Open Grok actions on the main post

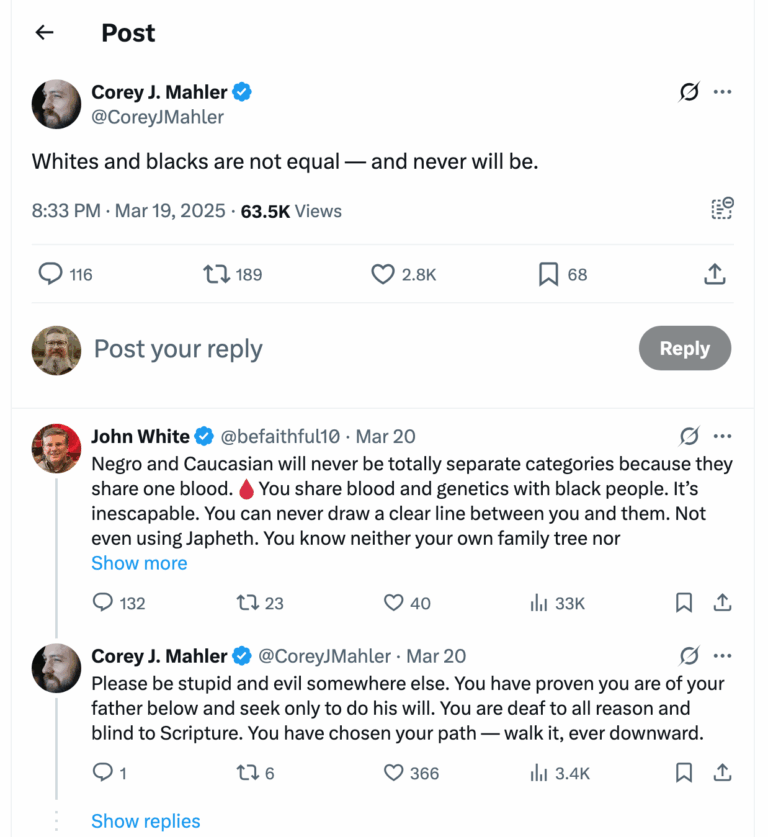(x=687, y=92)
